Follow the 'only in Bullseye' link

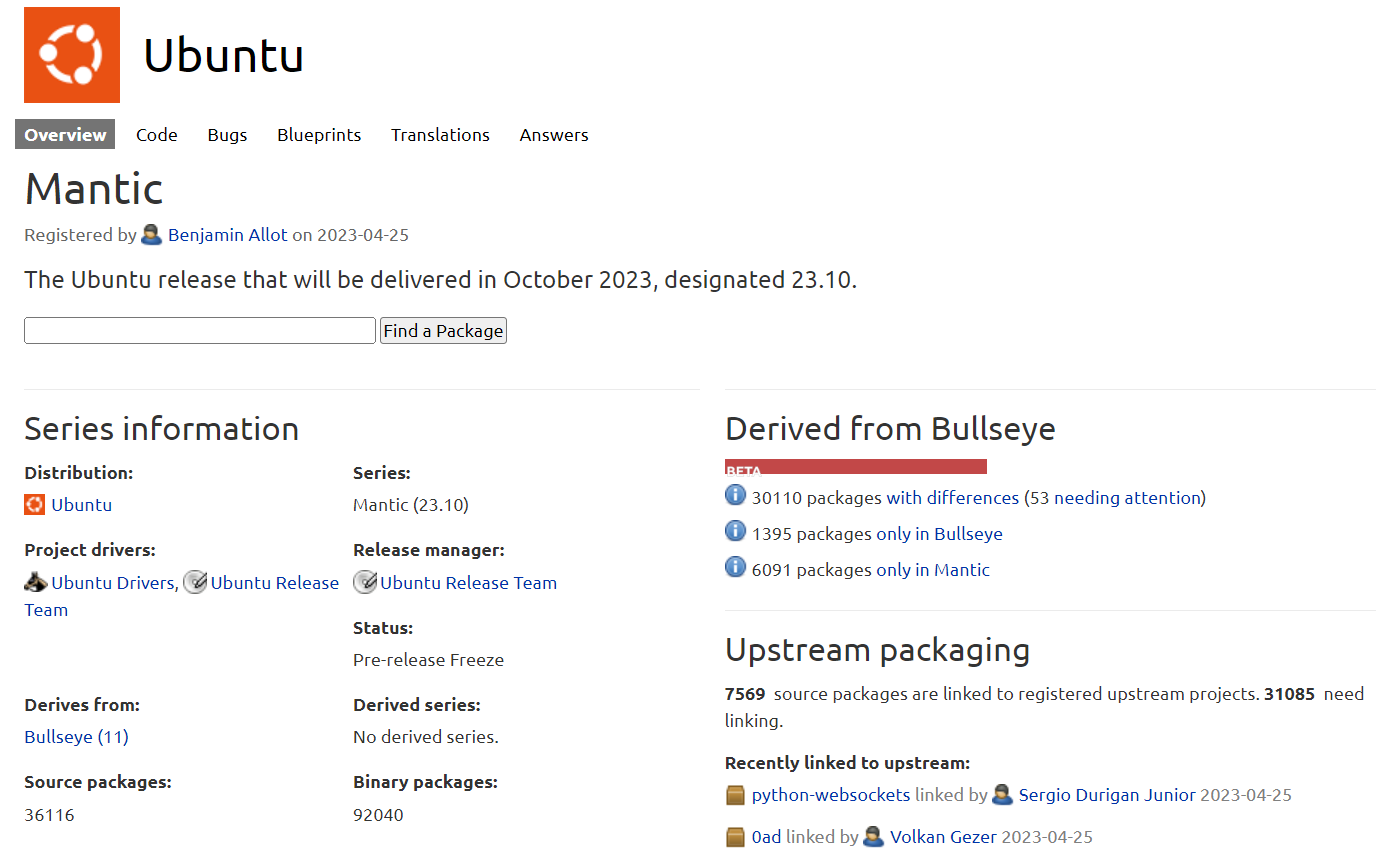tap(939, 534)
